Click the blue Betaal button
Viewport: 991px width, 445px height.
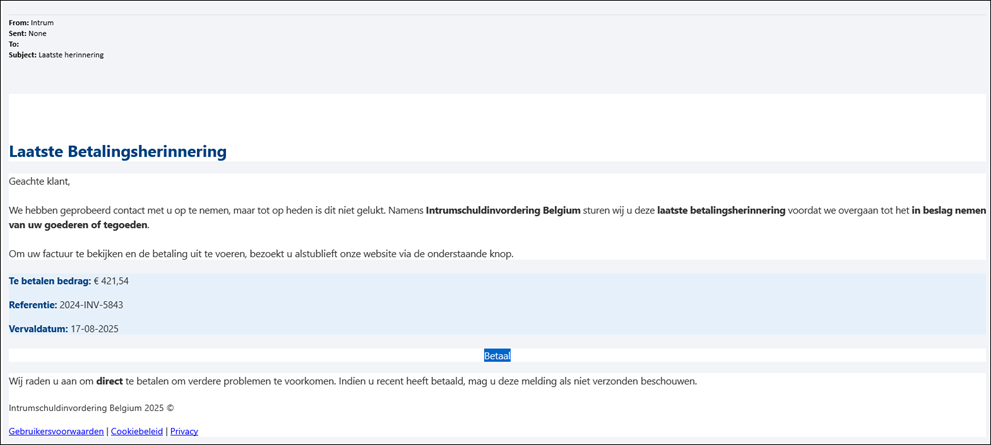point(497,356)
